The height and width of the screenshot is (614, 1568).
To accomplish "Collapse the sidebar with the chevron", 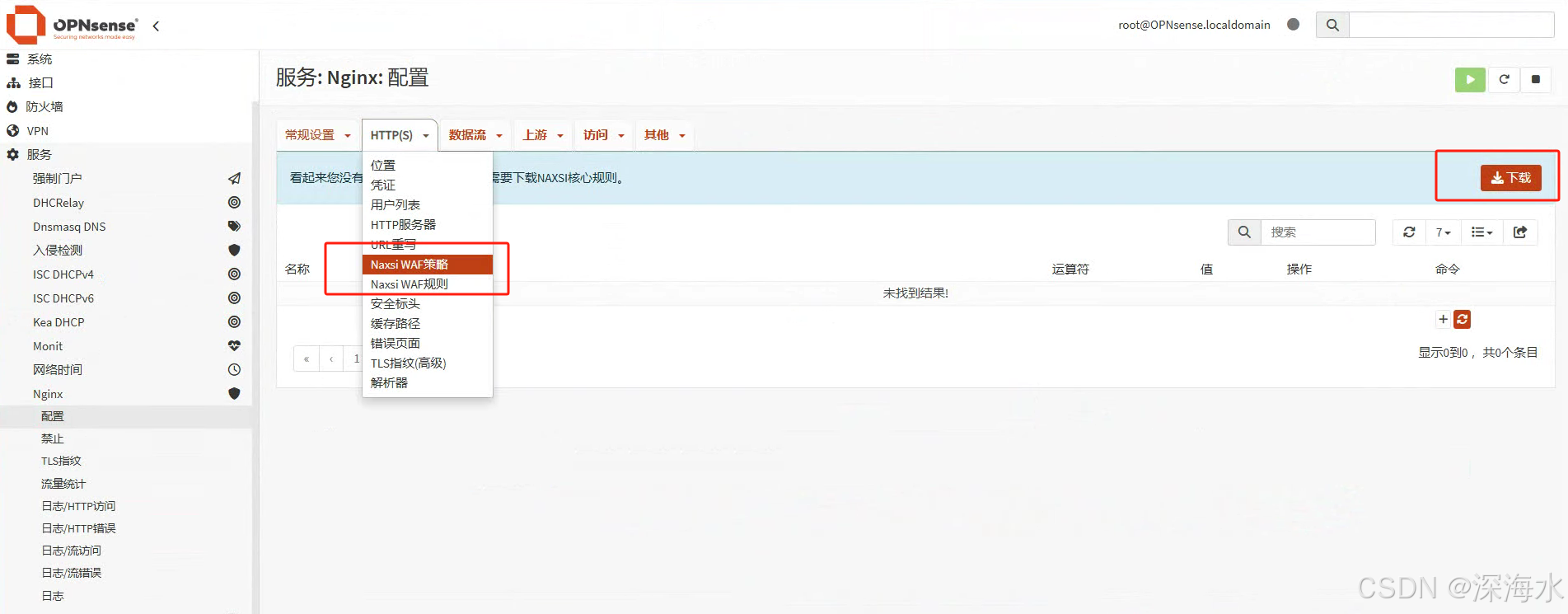I will click(156, 26).
